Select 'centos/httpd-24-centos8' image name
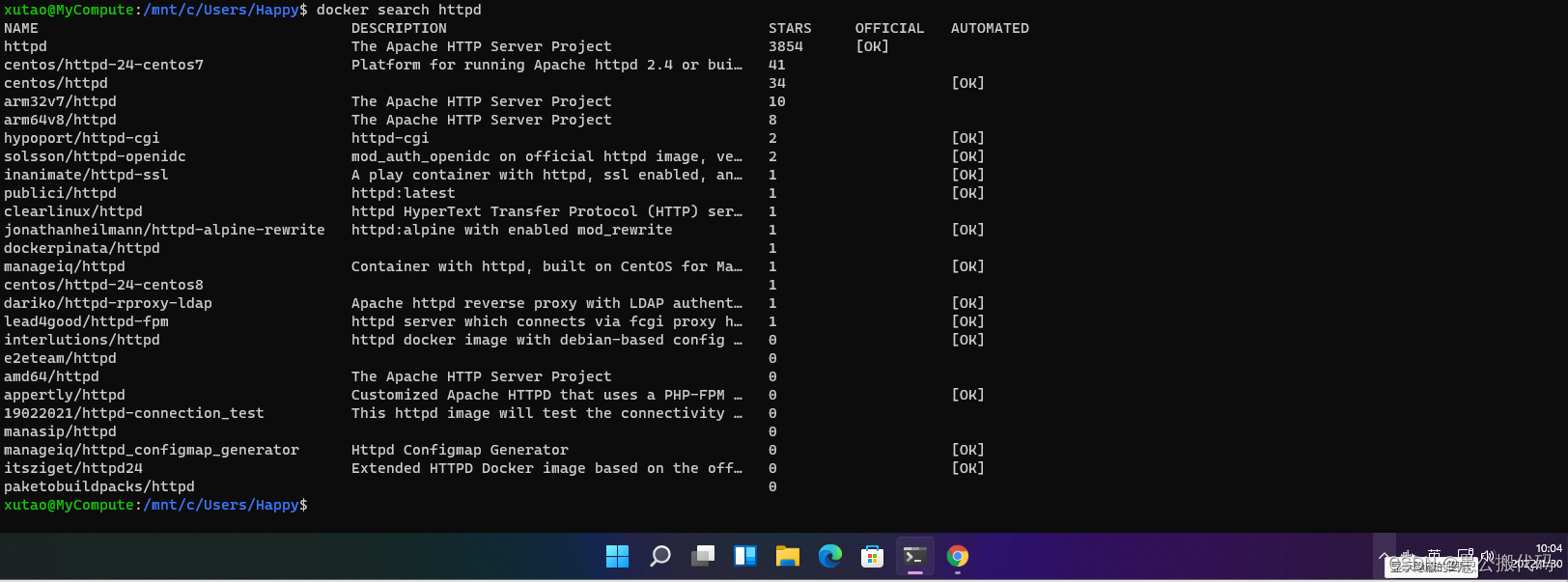This screenshot has width=1568, height=582. click(x=103, y=285)
